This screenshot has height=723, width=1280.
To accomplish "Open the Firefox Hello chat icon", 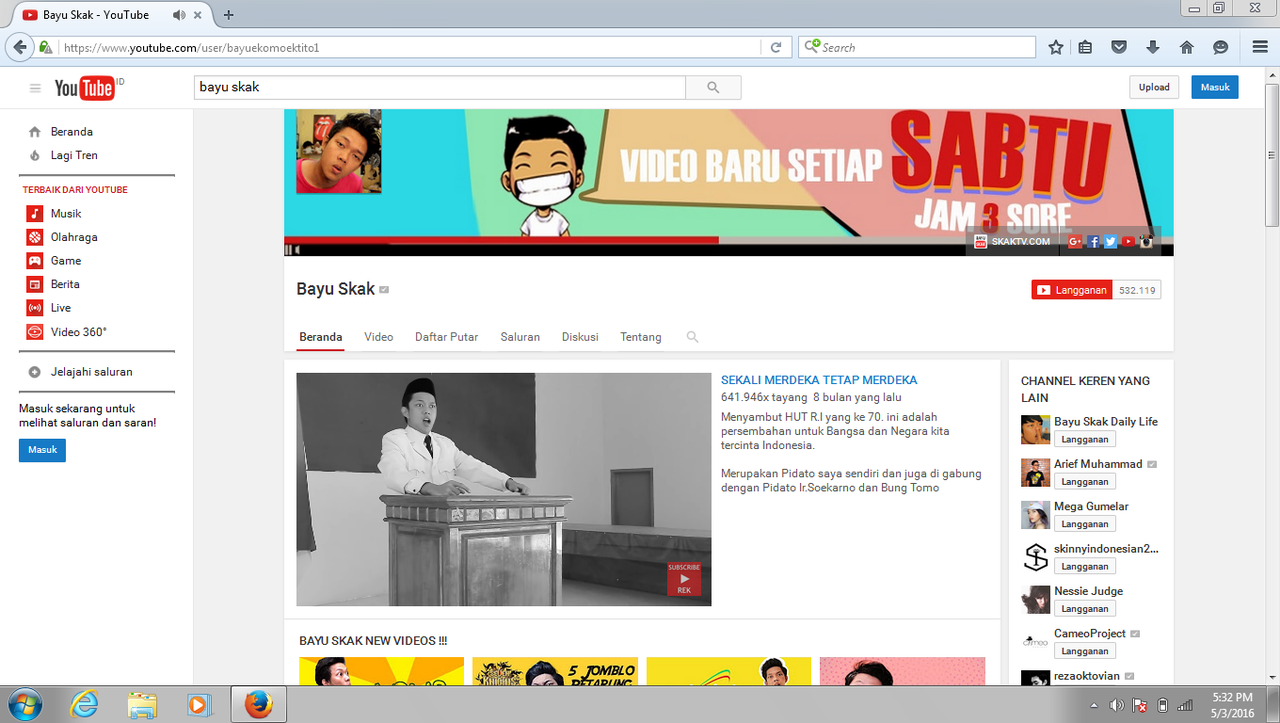I will [1220, 47].
